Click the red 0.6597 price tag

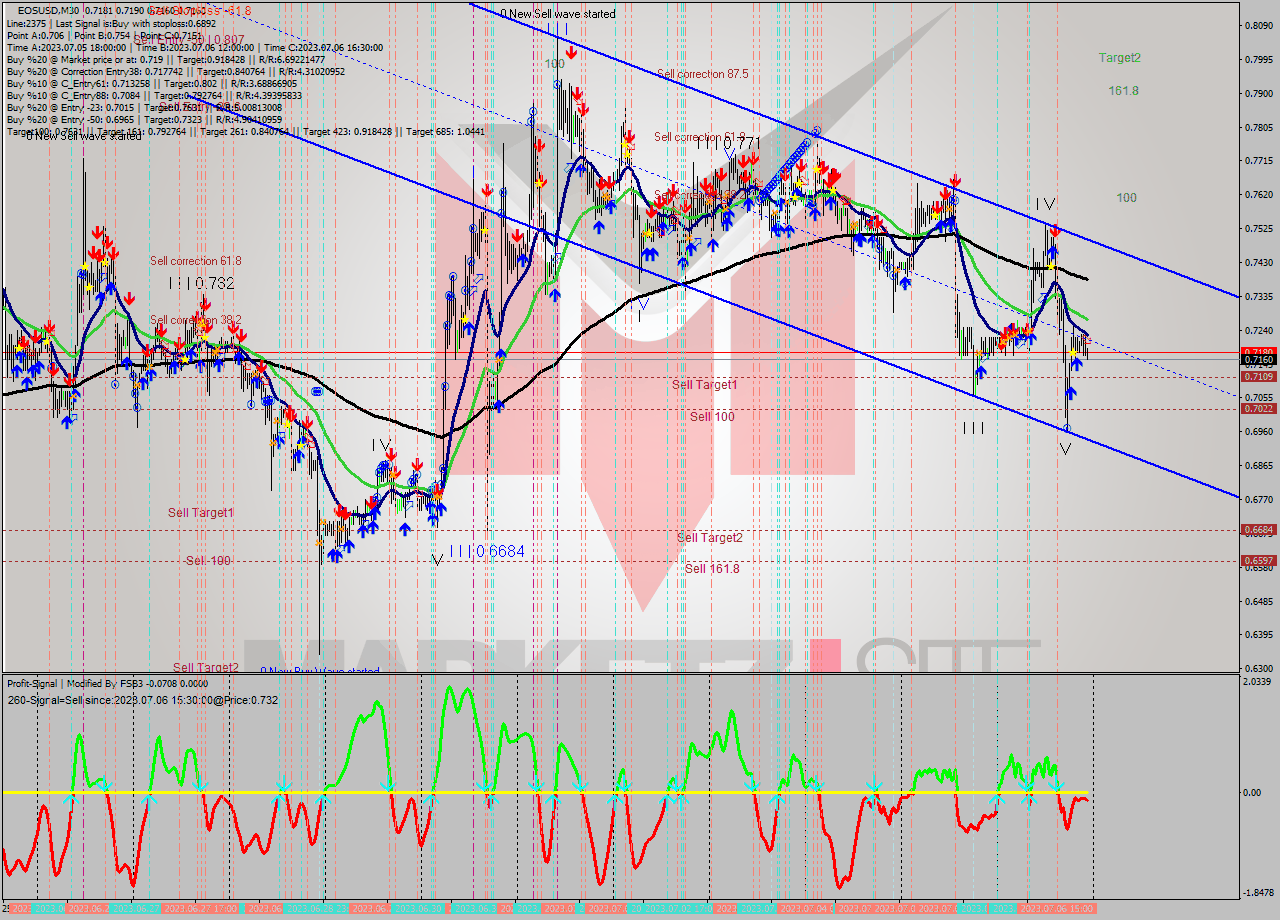1258,561
